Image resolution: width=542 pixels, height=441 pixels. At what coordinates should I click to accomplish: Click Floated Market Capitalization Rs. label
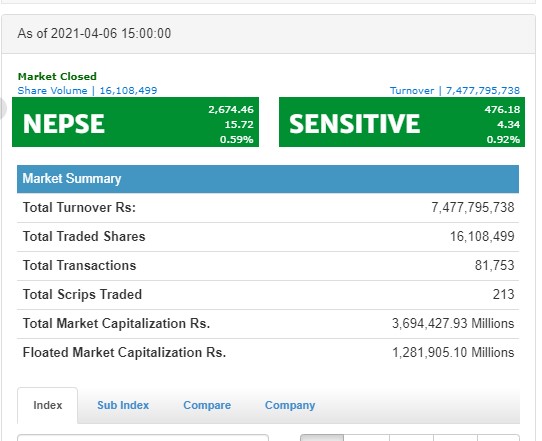[124, 353]
